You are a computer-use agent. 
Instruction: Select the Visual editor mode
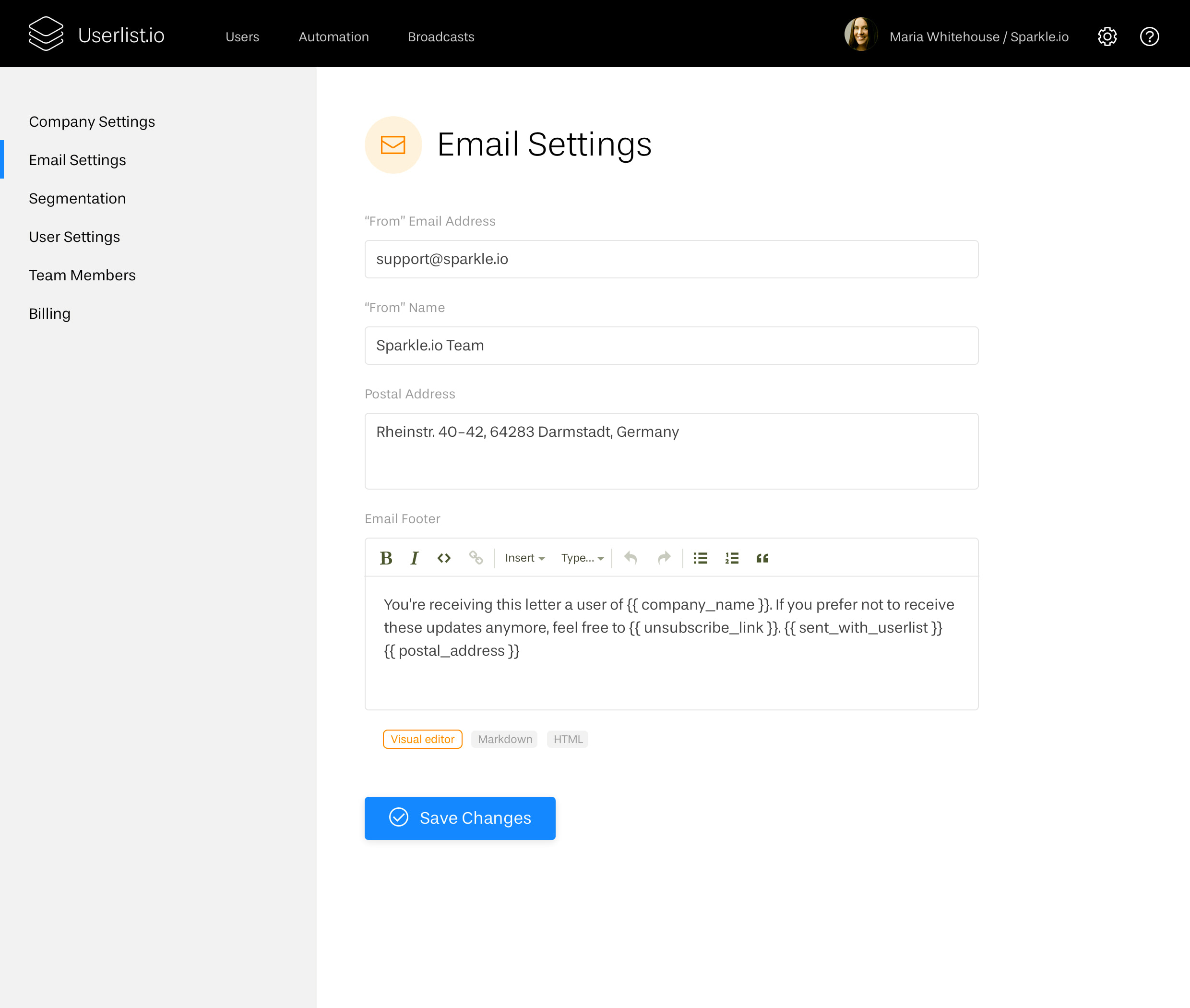(x=422, y=739)
